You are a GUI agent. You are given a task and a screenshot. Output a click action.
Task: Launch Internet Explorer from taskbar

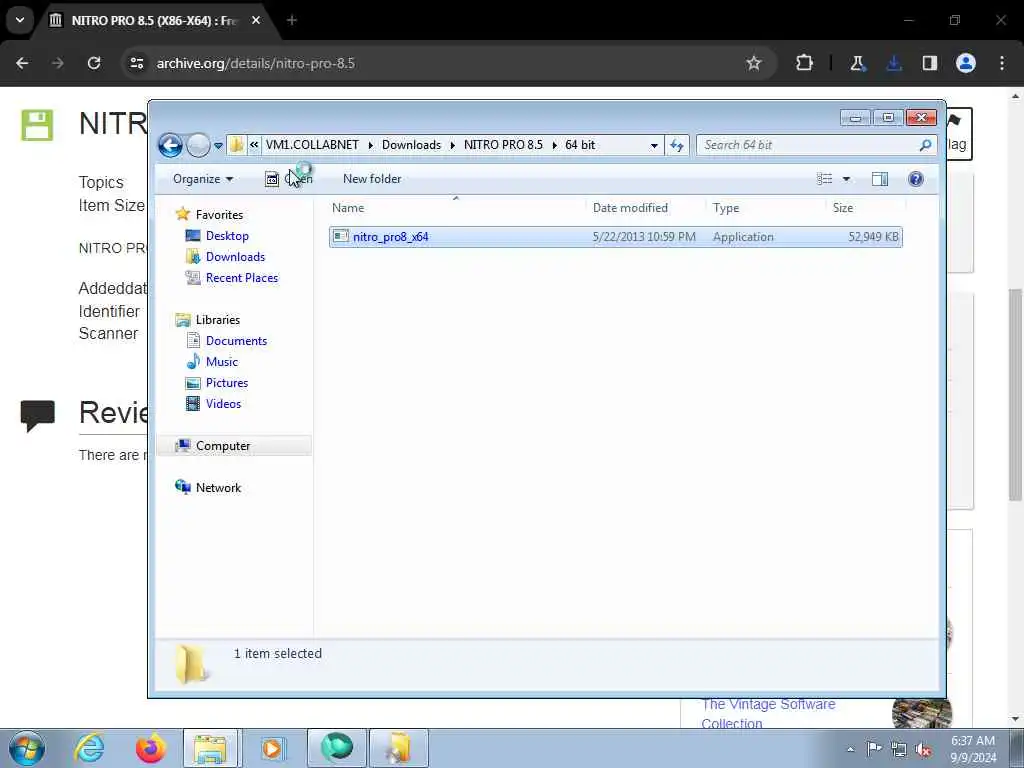[89, 748]
